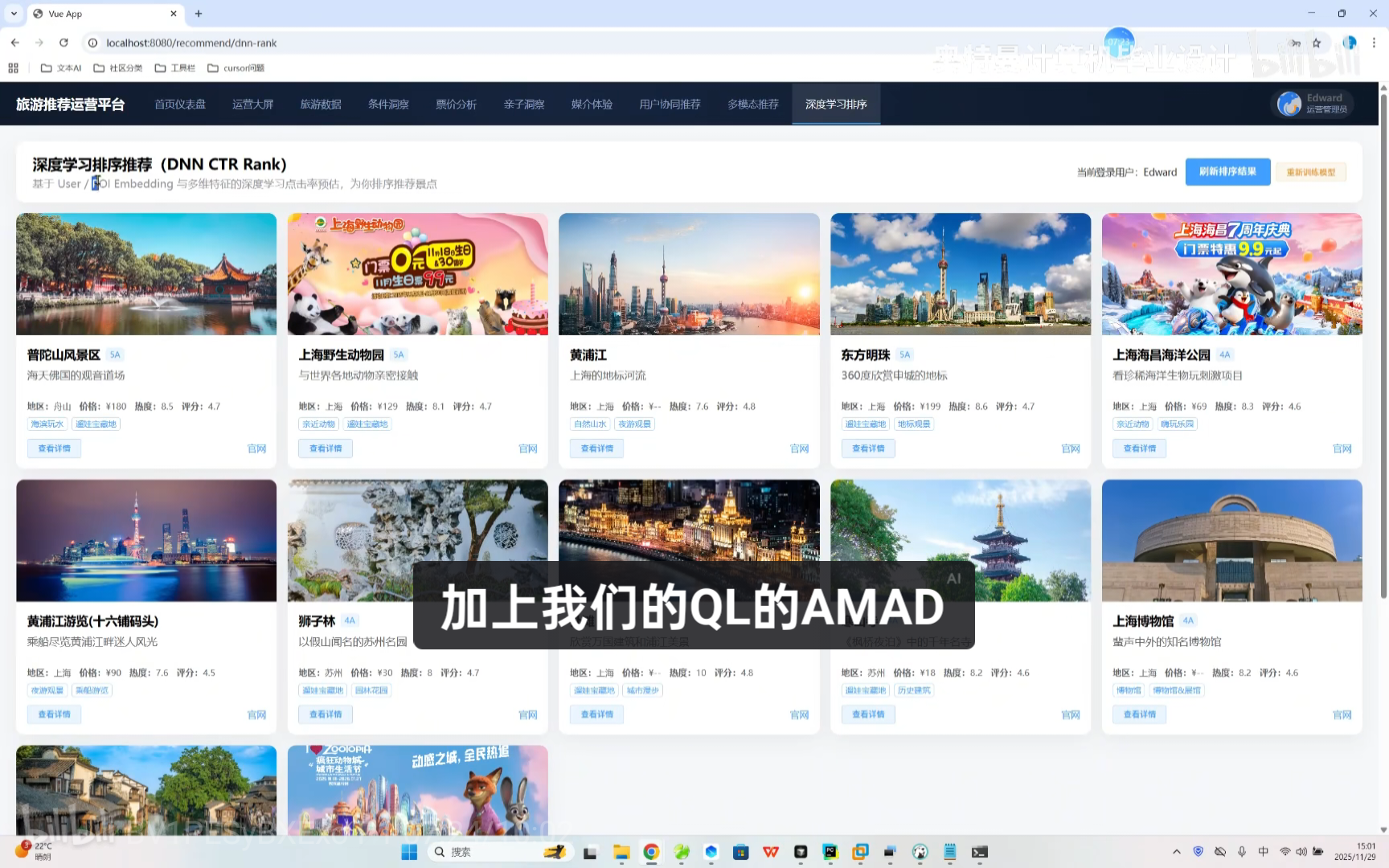The image size is (1389, 868).
Task: View details for 普陀山风景区
Action: coord(54,448)
